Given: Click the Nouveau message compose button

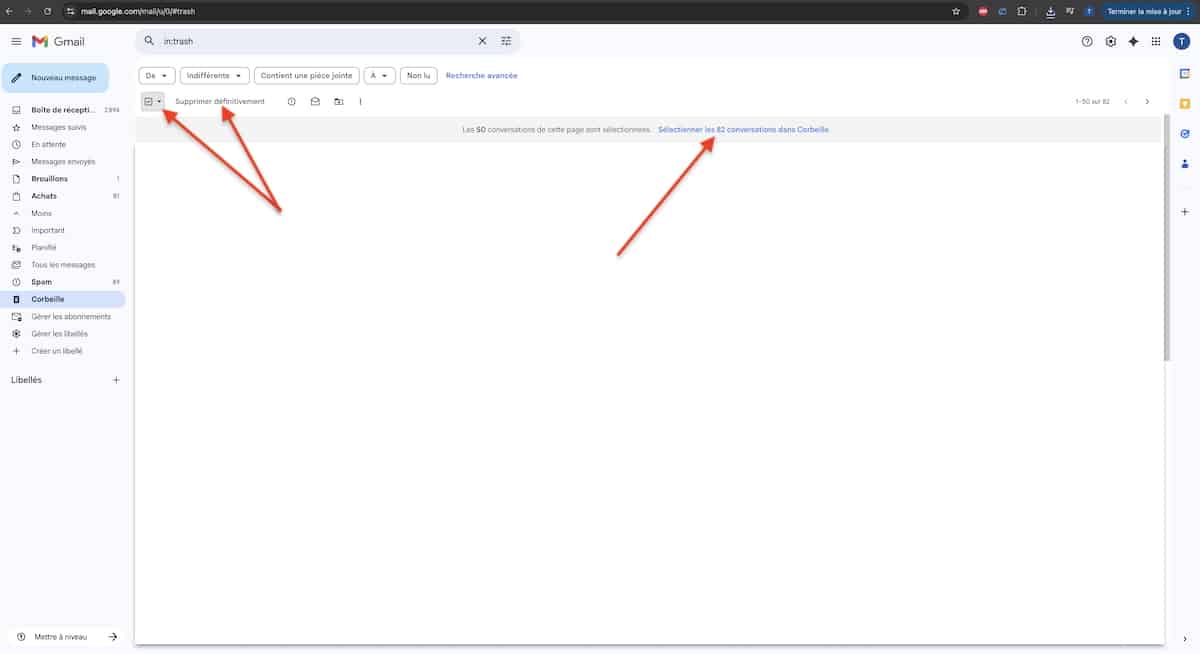Looking at the screenshot, I should click(x=55, y=78).
